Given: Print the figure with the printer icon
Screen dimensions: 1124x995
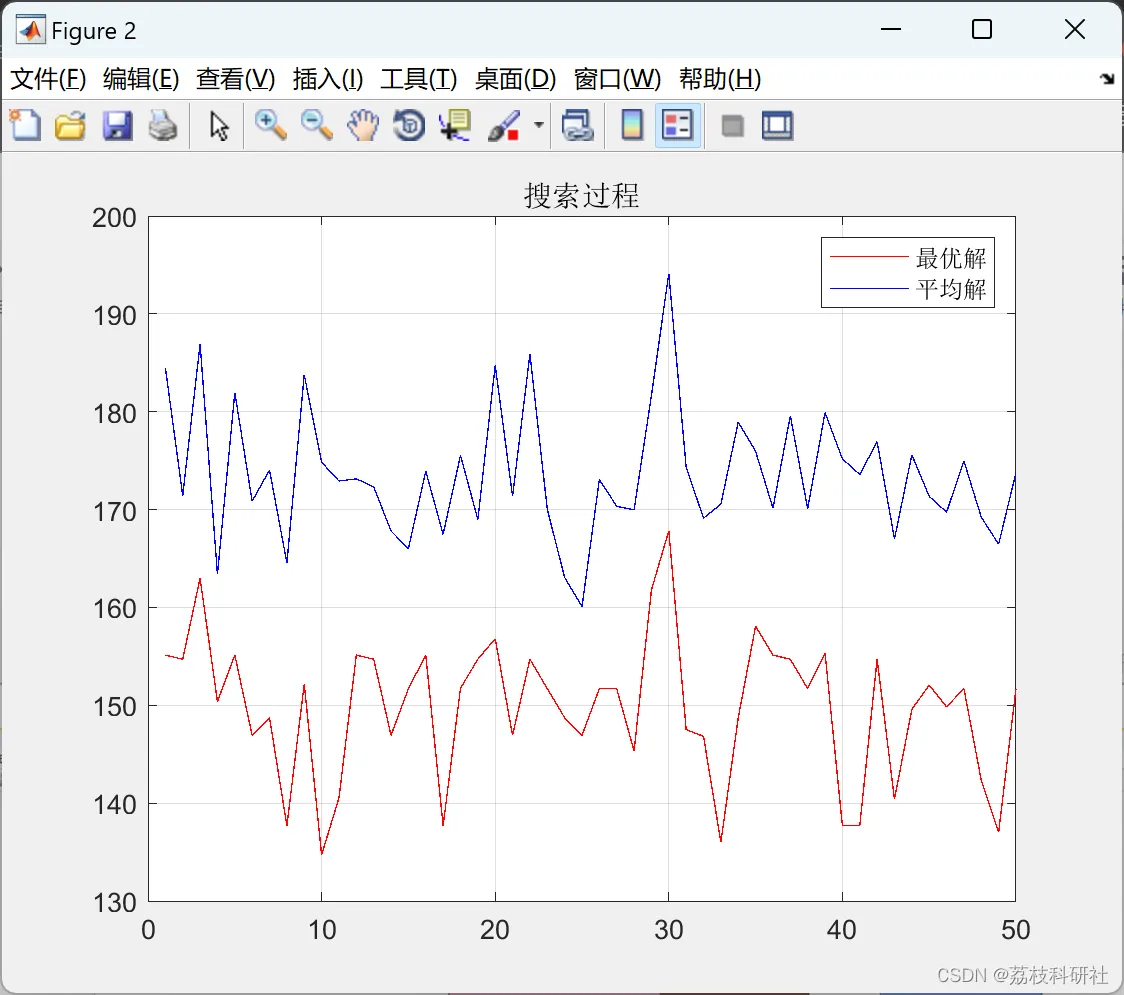Looking at the screenshot, I should click(x=163, y=125).
